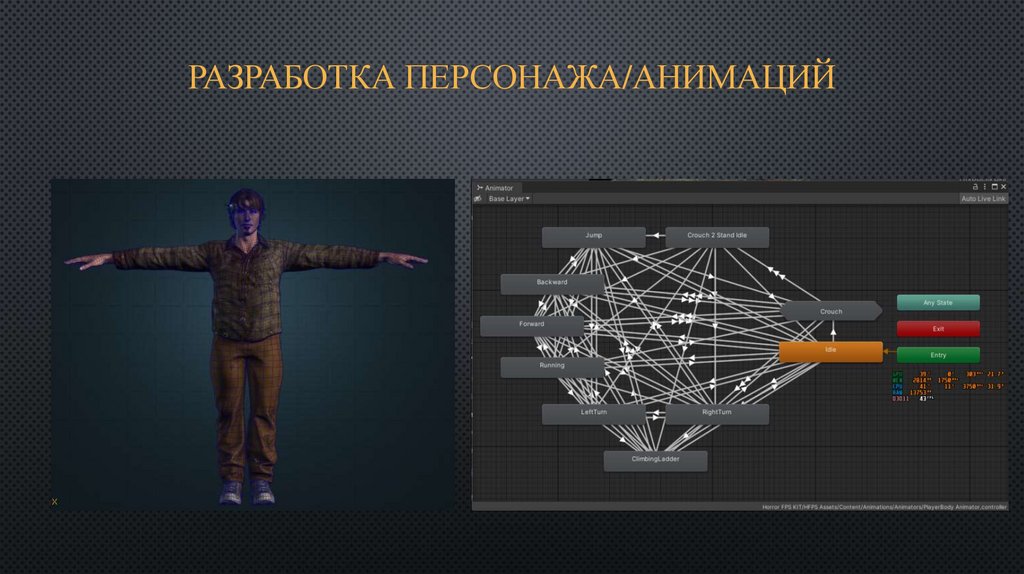Select the Backward state node

(x=552, y=283)
